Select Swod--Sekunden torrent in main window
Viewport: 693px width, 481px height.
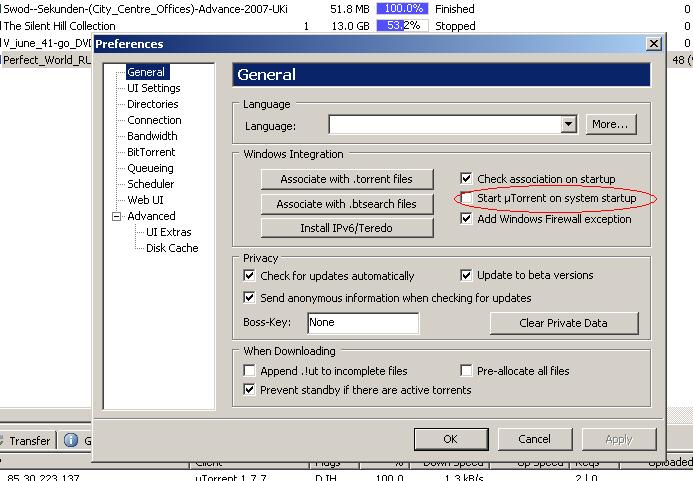[145, 9]
